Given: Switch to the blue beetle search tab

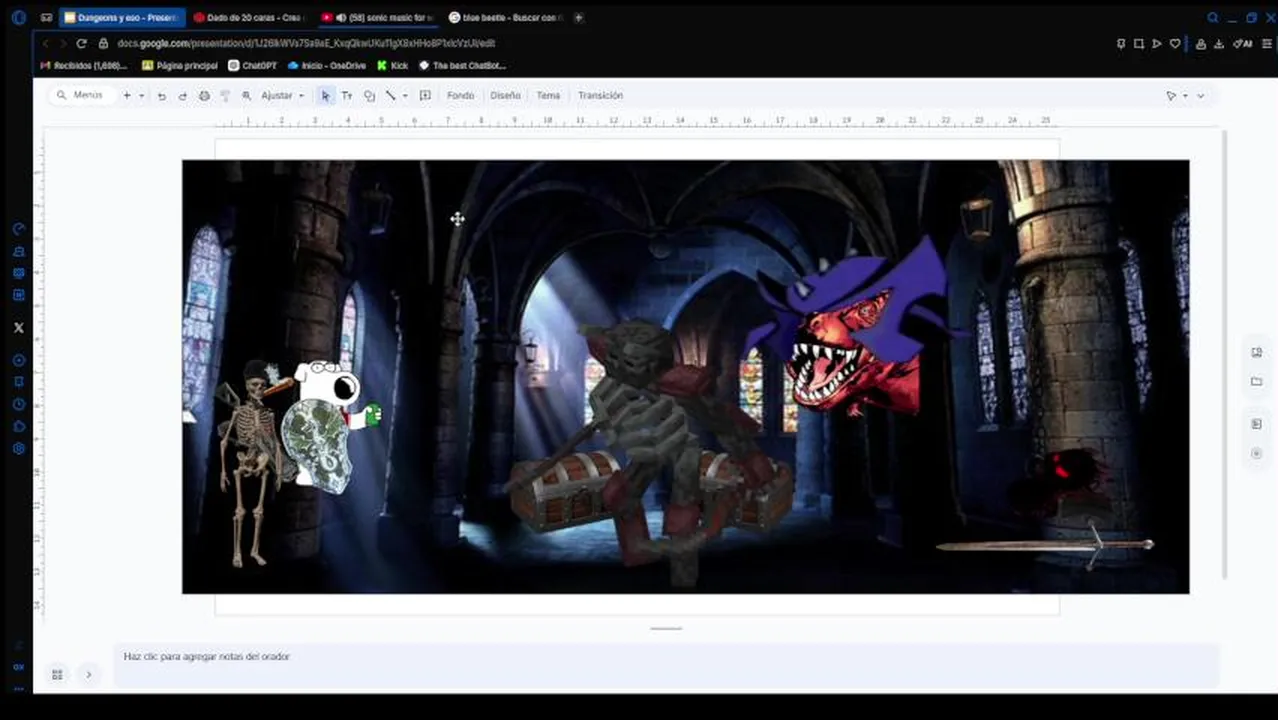Looking at the screenshot, I should tap(505, 17).
